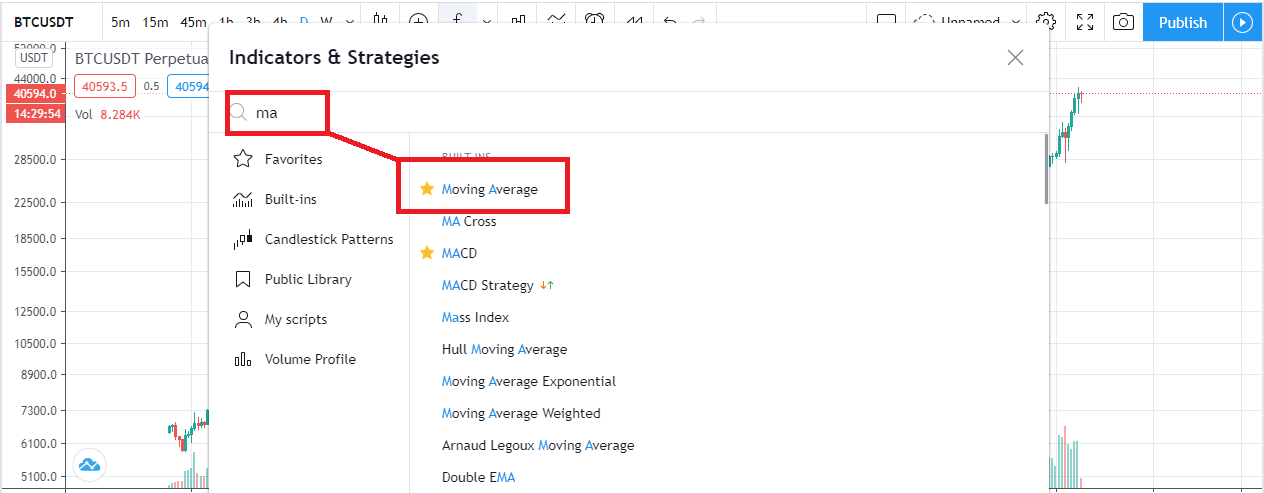This screenshot has width=1264, height=493.
Task: Select the 15m timeframe
Action: pyautogui.click(x=155, y=22)
